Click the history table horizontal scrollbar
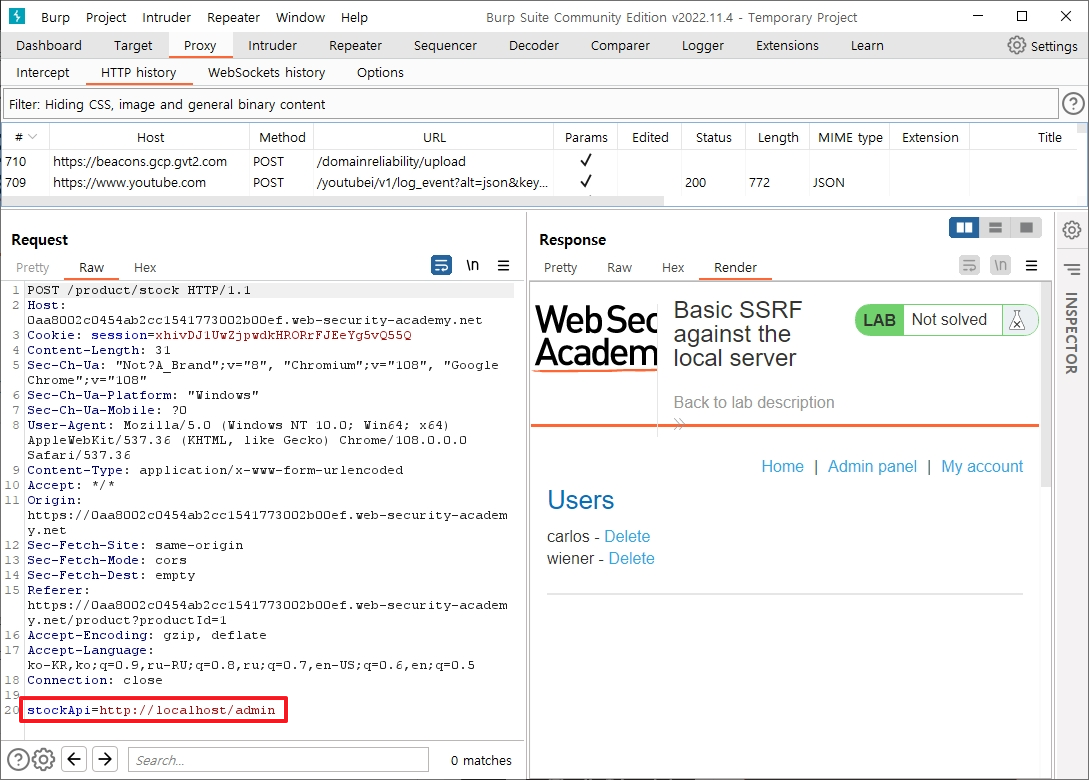The height and width of the screenshot is (780, 1089). click(333, 201)
